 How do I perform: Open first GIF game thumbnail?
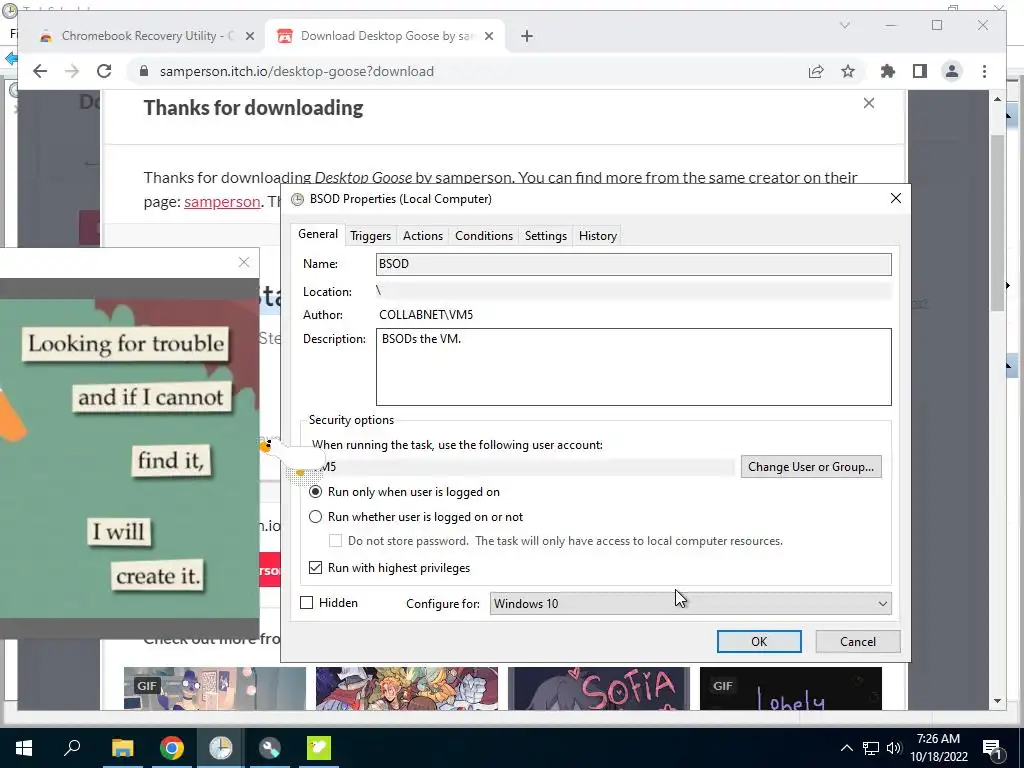pos(215,688)
